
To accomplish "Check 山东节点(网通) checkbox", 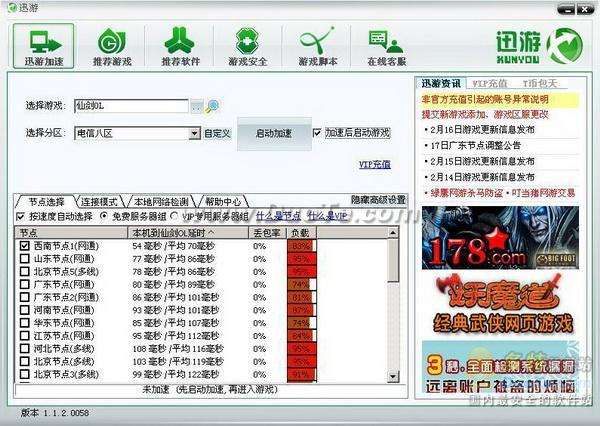I will click(x=24, y=259).
